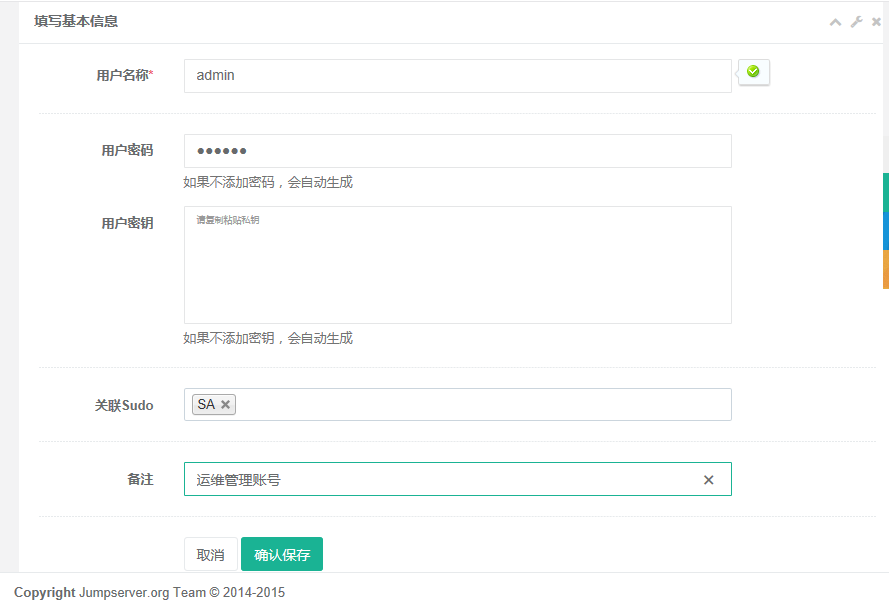
Task: Clear the 备注 field with X icon
Action: (708, 480)
